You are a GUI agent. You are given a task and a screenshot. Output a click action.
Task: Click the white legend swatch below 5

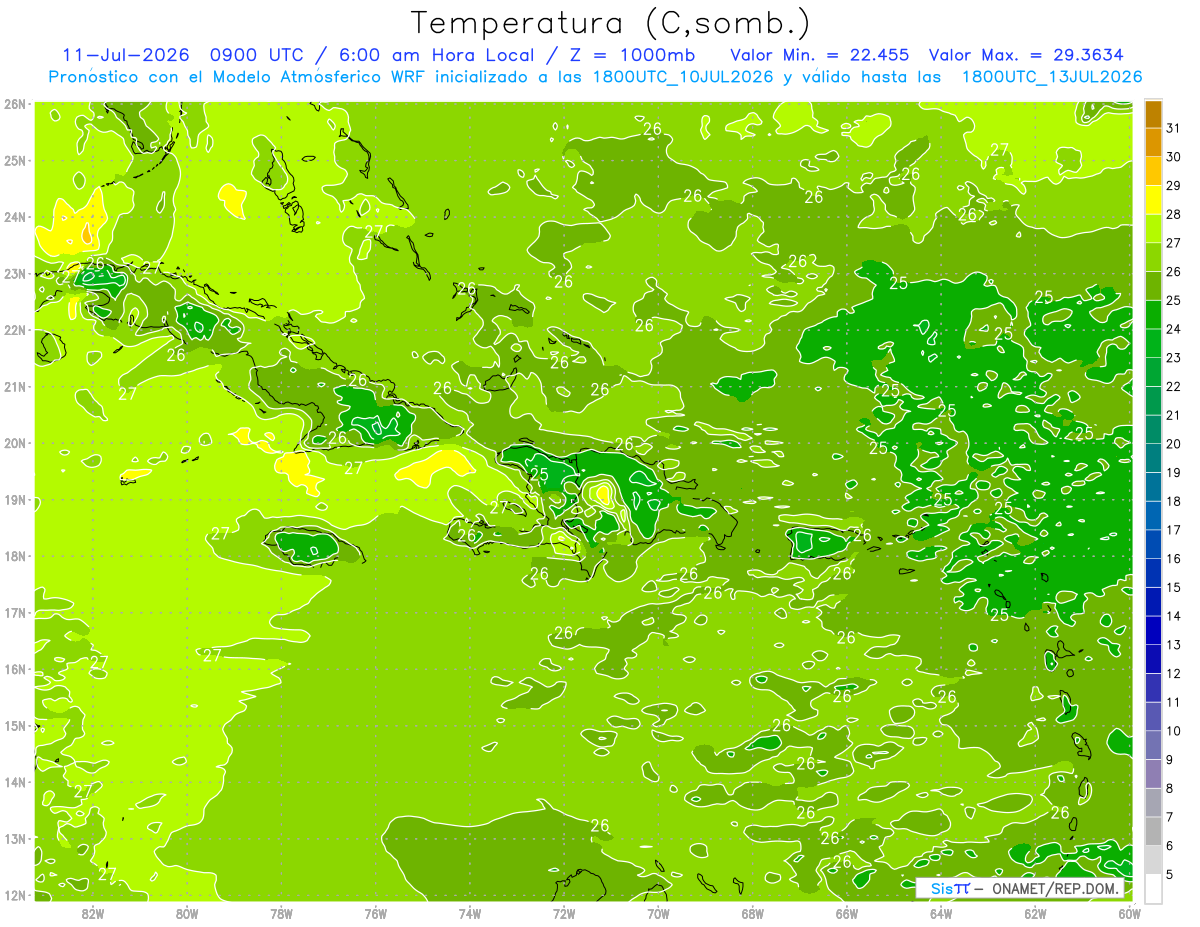1154,888
